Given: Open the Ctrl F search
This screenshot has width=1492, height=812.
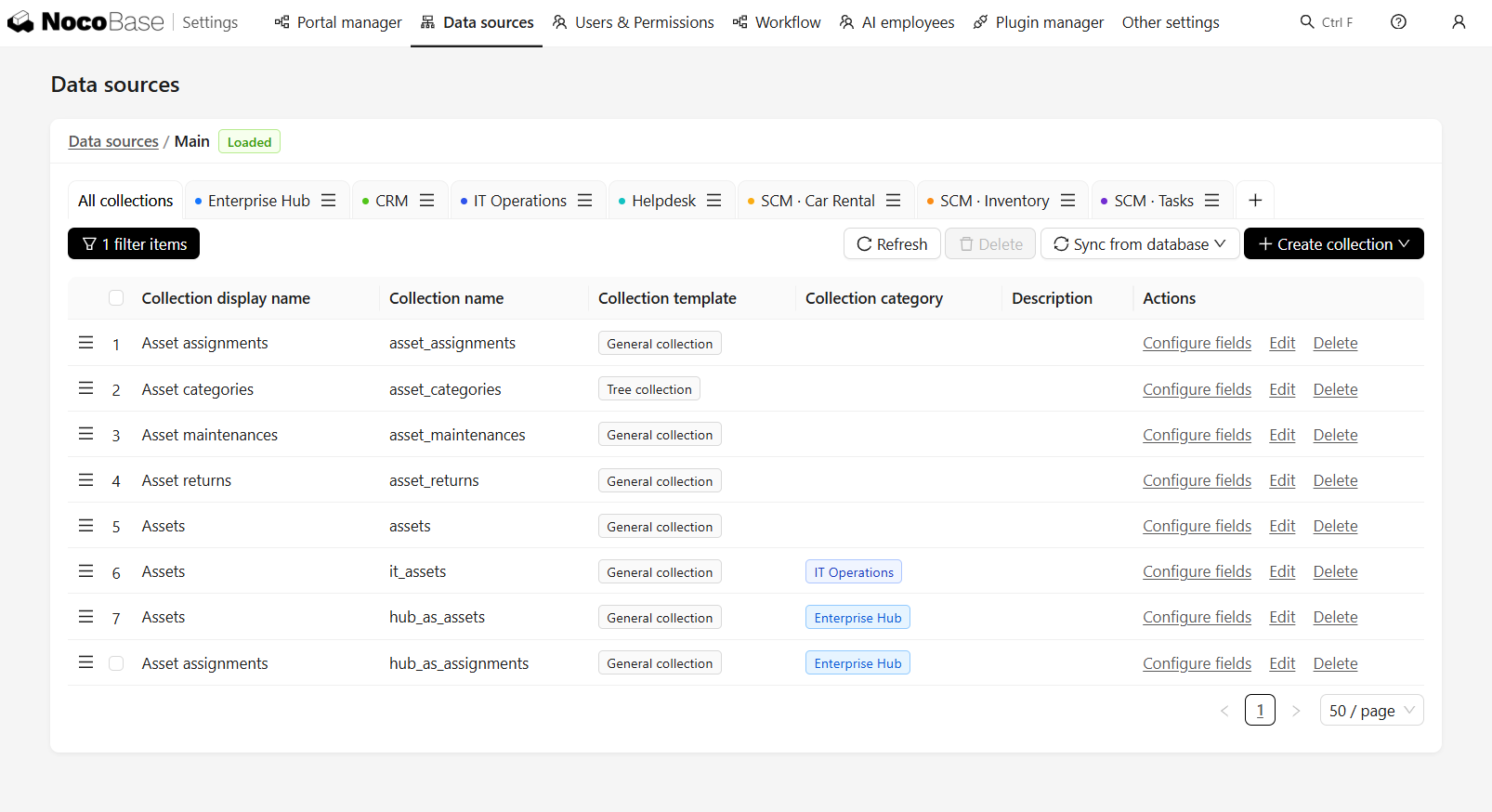Looking at the screenshot, I should tap(1327, 22).
